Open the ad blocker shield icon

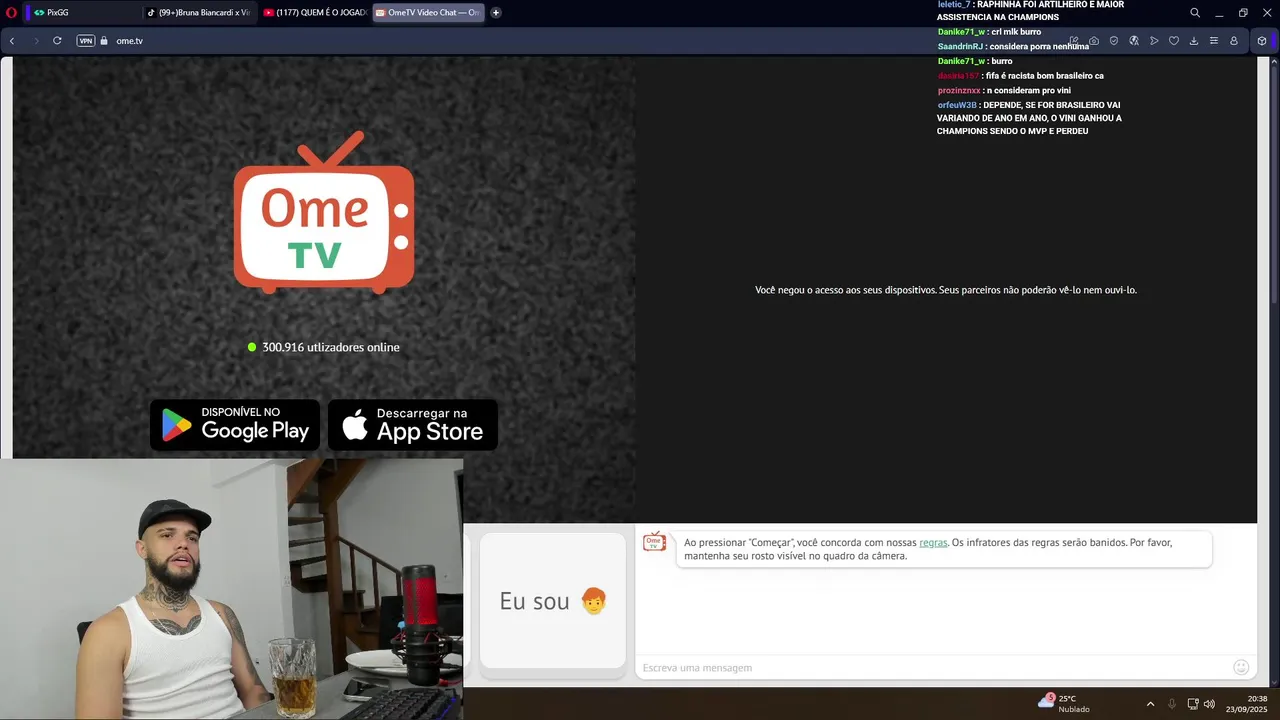[x=1114, y=41]
